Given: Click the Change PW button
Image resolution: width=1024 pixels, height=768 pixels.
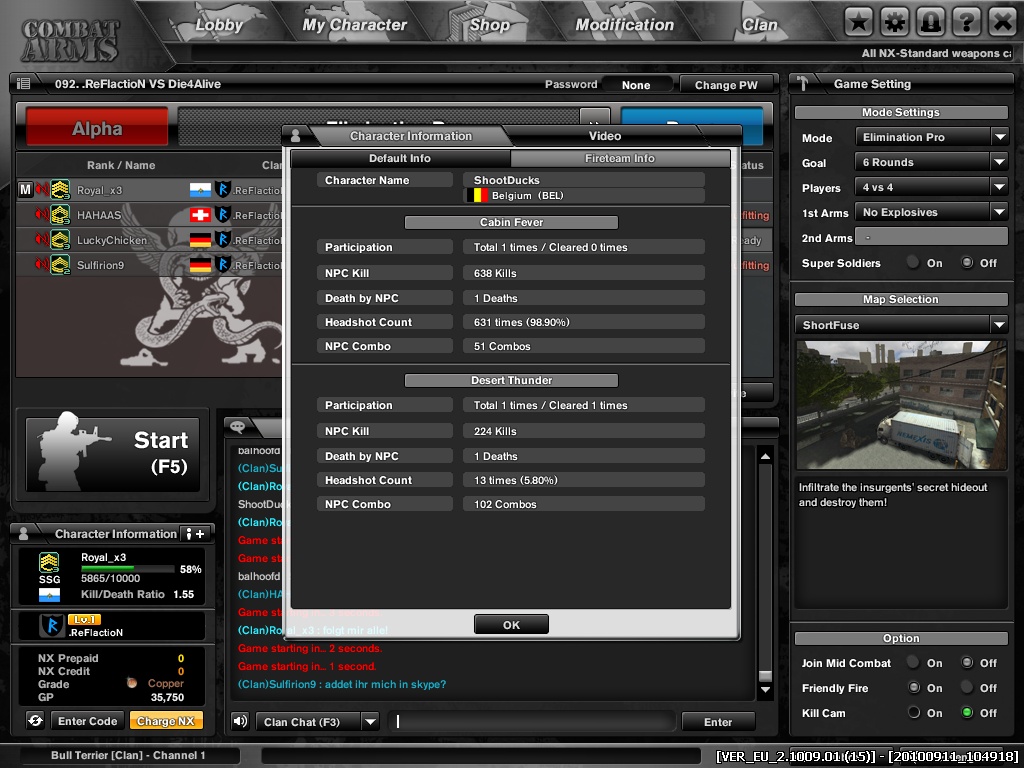Looking at the screenshot, I should tap(726, 85).
